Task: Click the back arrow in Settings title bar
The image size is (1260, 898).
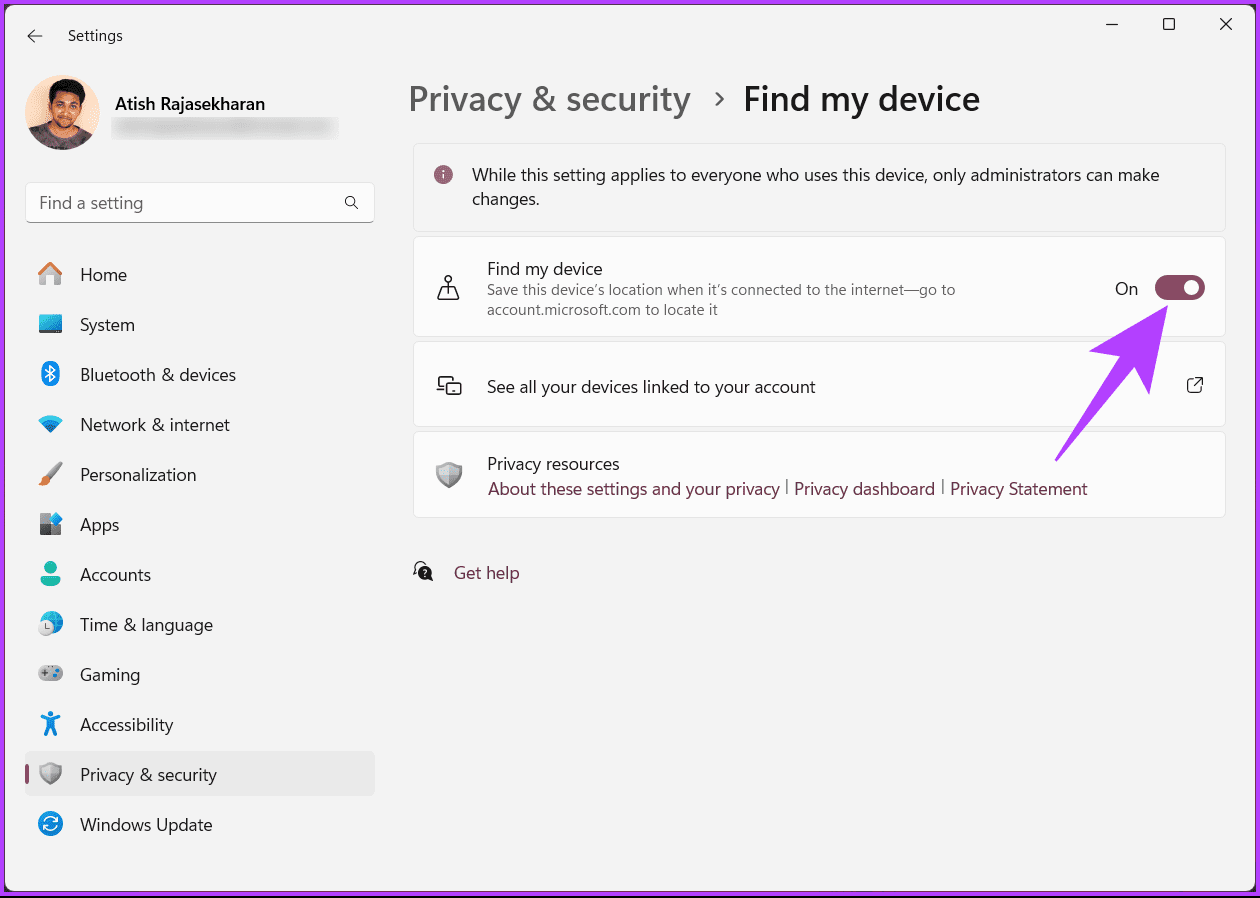Action: [x=35, y=36]
